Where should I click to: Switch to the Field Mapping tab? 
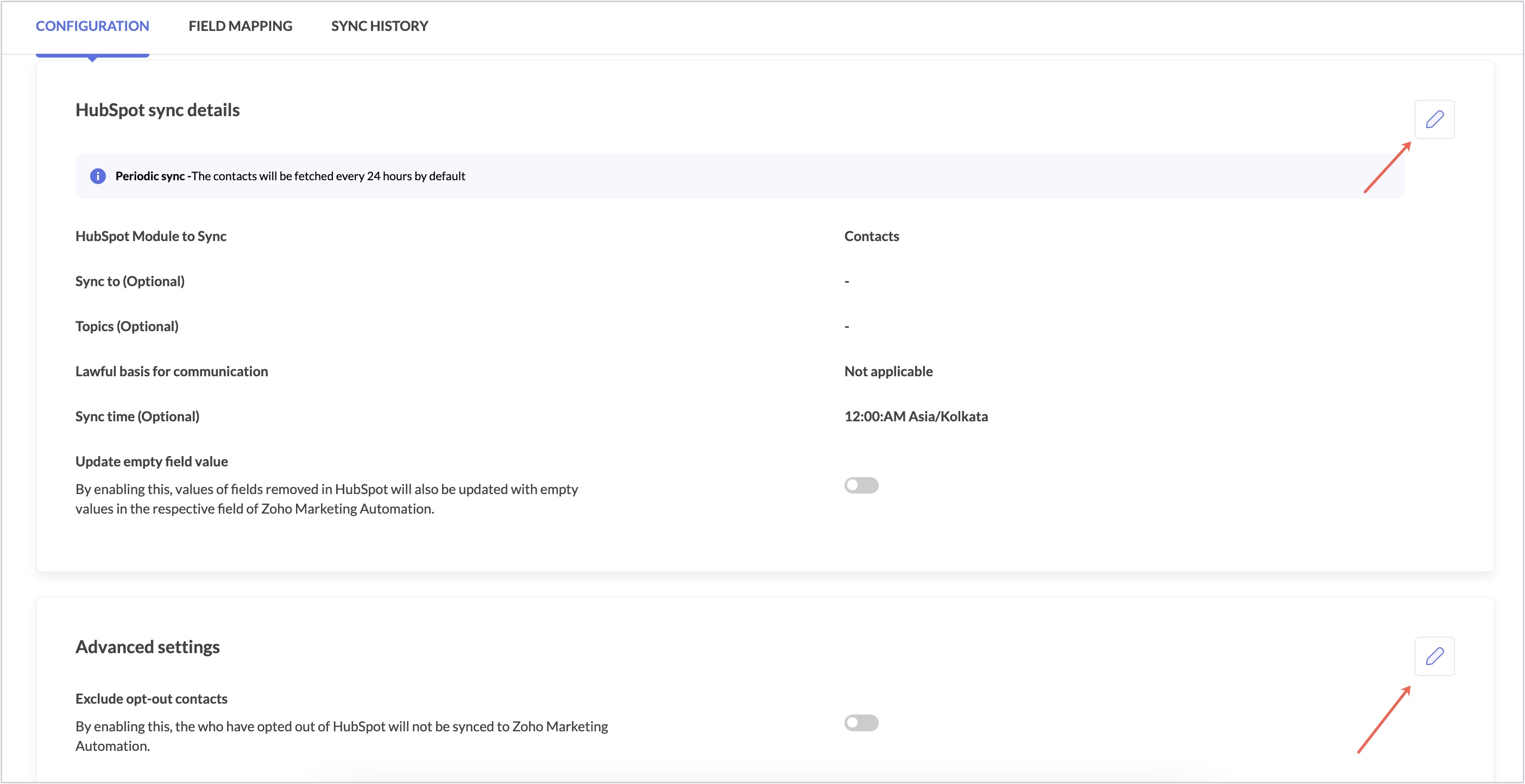point(241,26)
